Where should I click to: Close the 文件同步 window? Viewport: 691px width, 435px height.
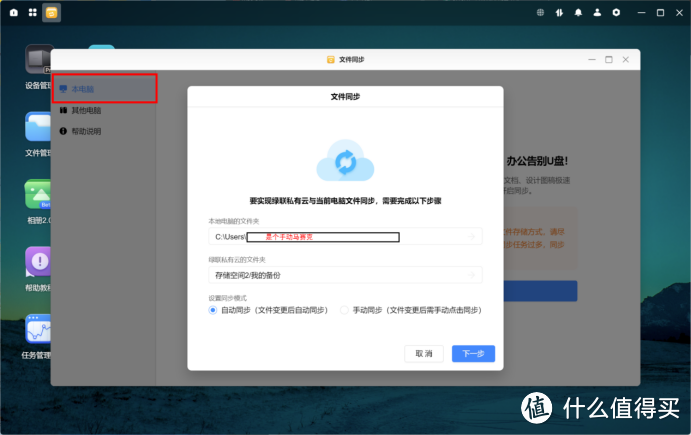tap(625, 59)
